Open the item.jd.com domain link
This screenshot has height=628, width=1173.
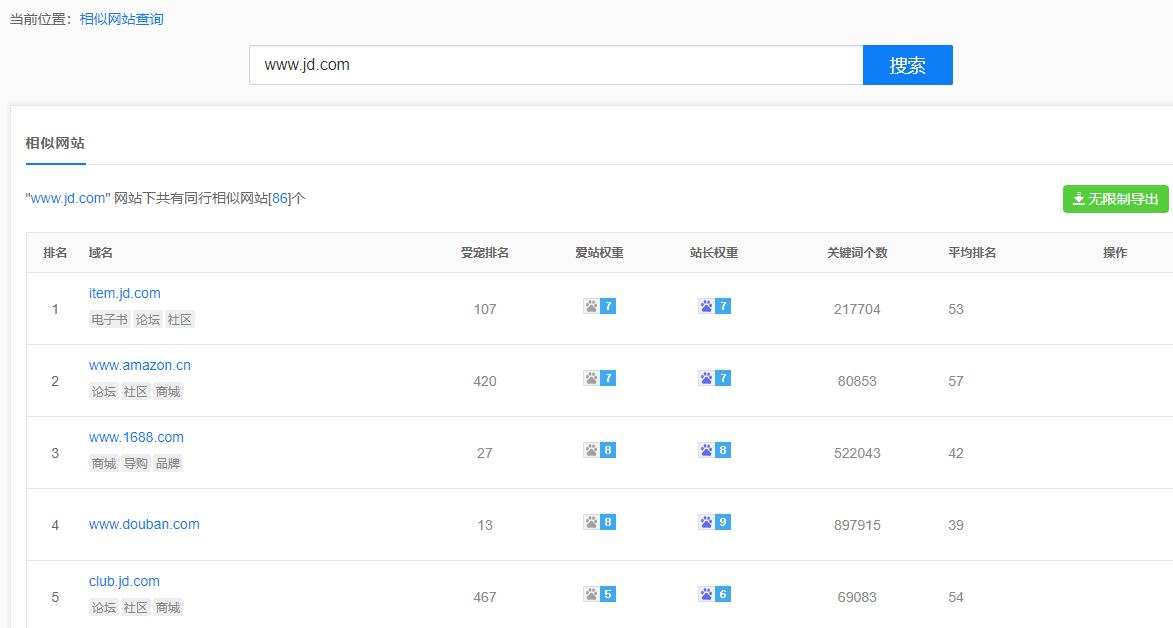click(125, 293)
